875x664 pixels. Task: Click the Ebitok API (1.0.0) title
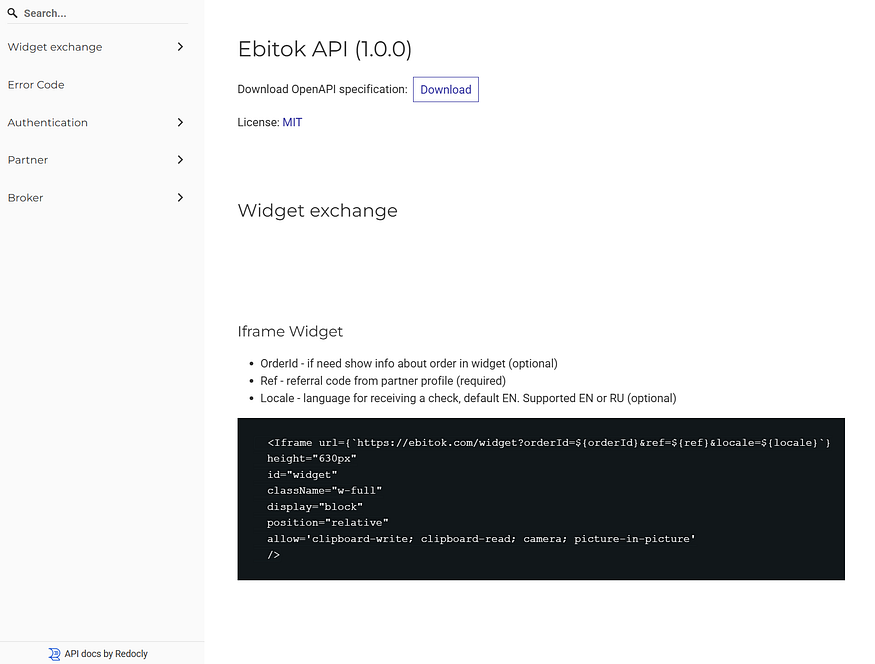pos(325,49)
